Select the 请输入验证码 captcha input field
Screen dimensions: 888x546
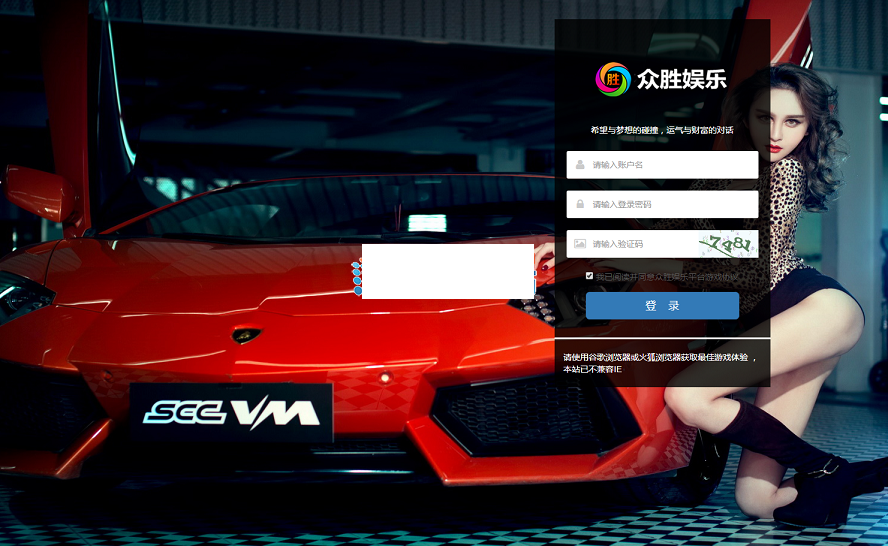(x=640, y=244)
